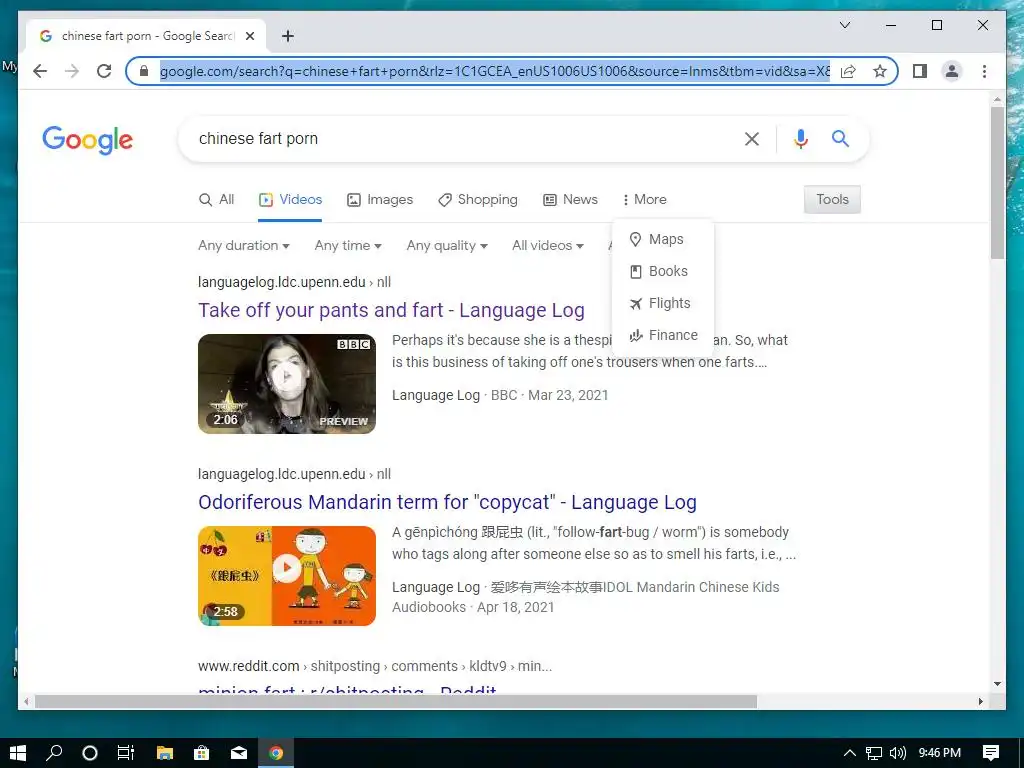This screenshot has height=768, width=1024.
Task: Start voice search with the microphone
Action: point(801,138)
